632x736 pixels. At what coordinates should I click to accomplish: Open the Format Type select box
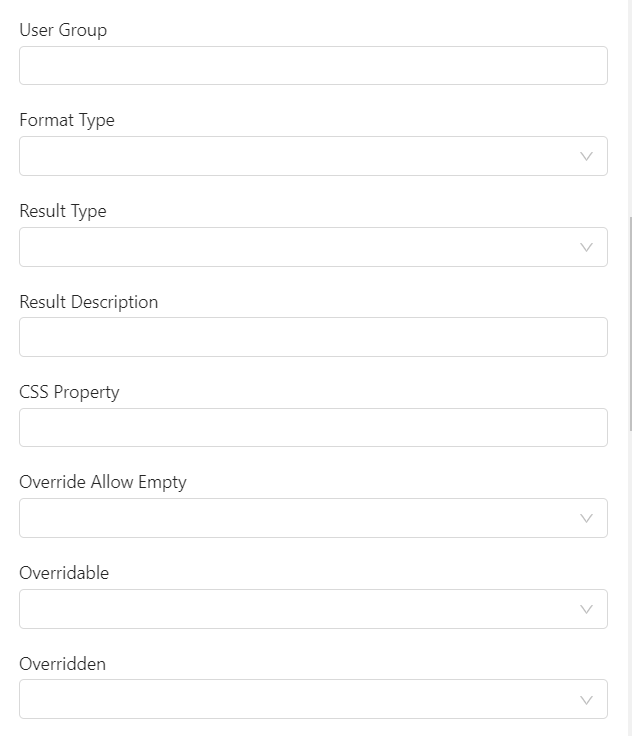(300, 156)
